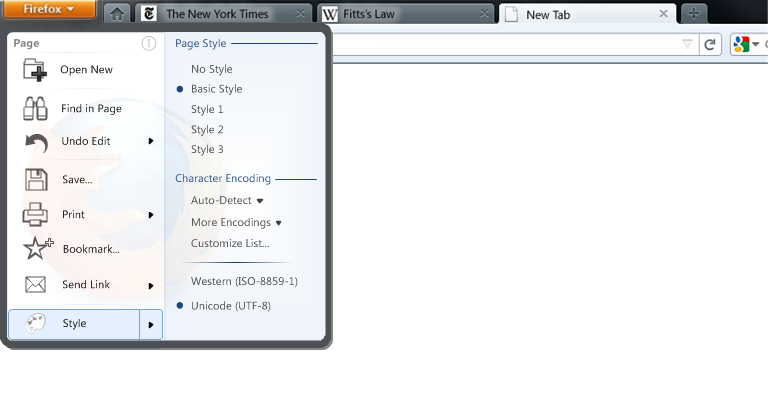Click the Send Link envelope icon
Viewport: 768px width, 398px height.
coord(35,284)
